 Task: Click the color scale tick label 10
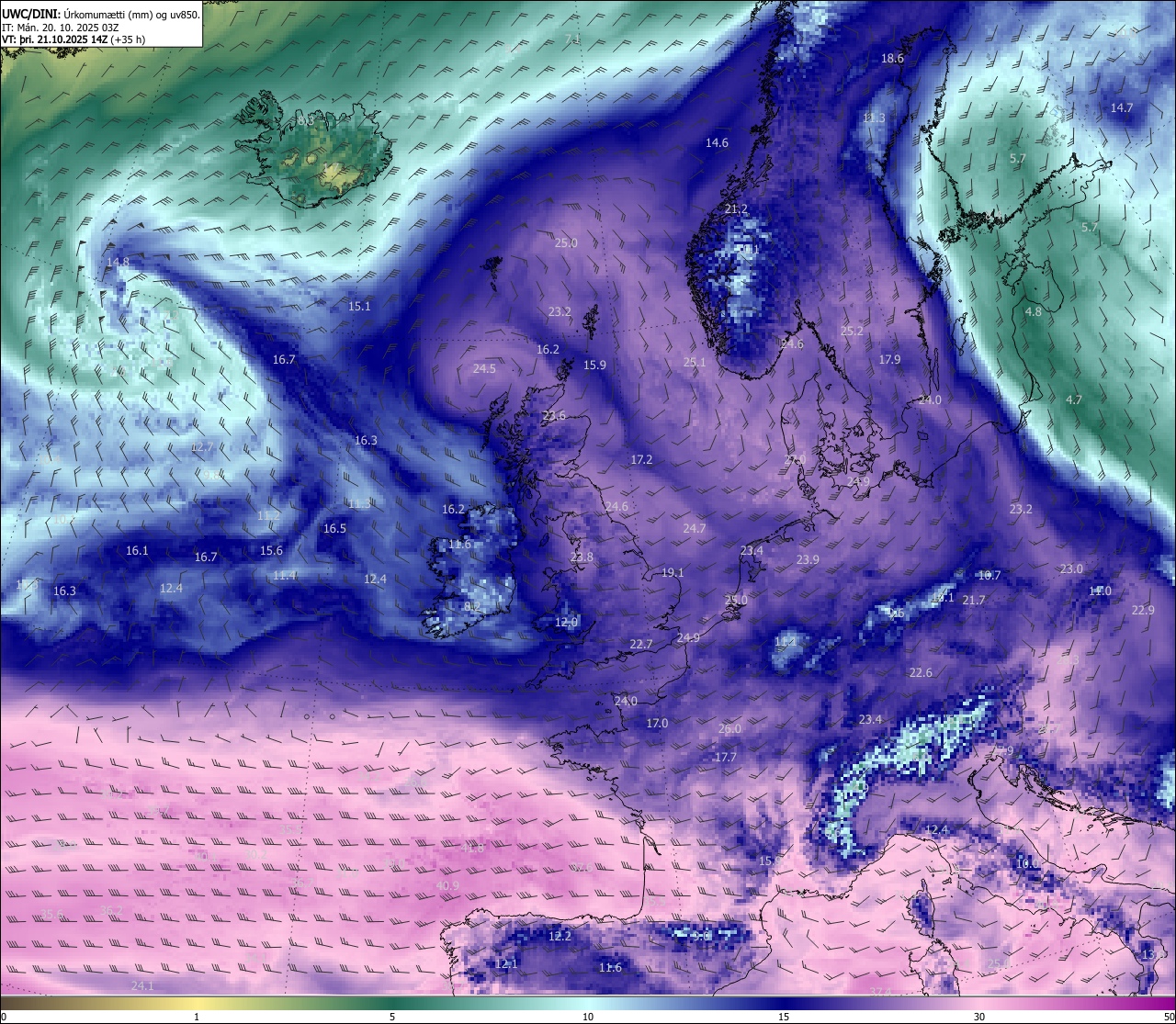[588, 1017]
